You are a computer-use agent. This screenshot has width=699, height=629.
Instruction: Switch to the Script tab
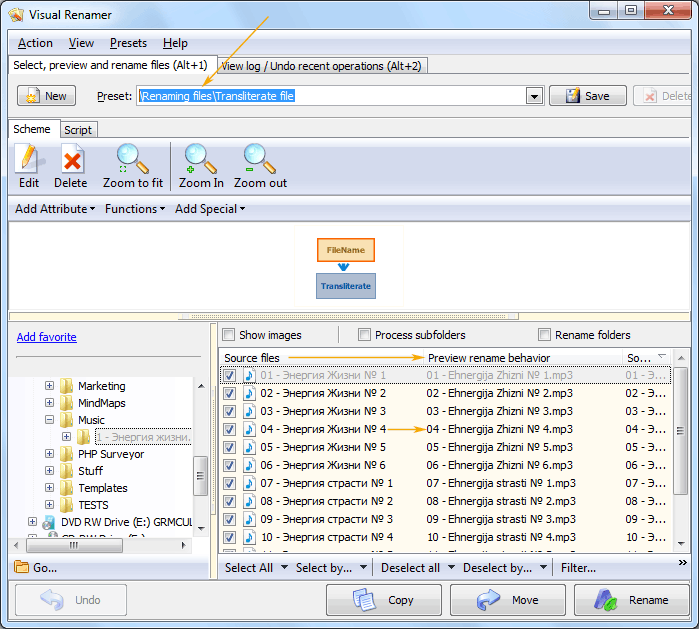click(x=78, y=130)
